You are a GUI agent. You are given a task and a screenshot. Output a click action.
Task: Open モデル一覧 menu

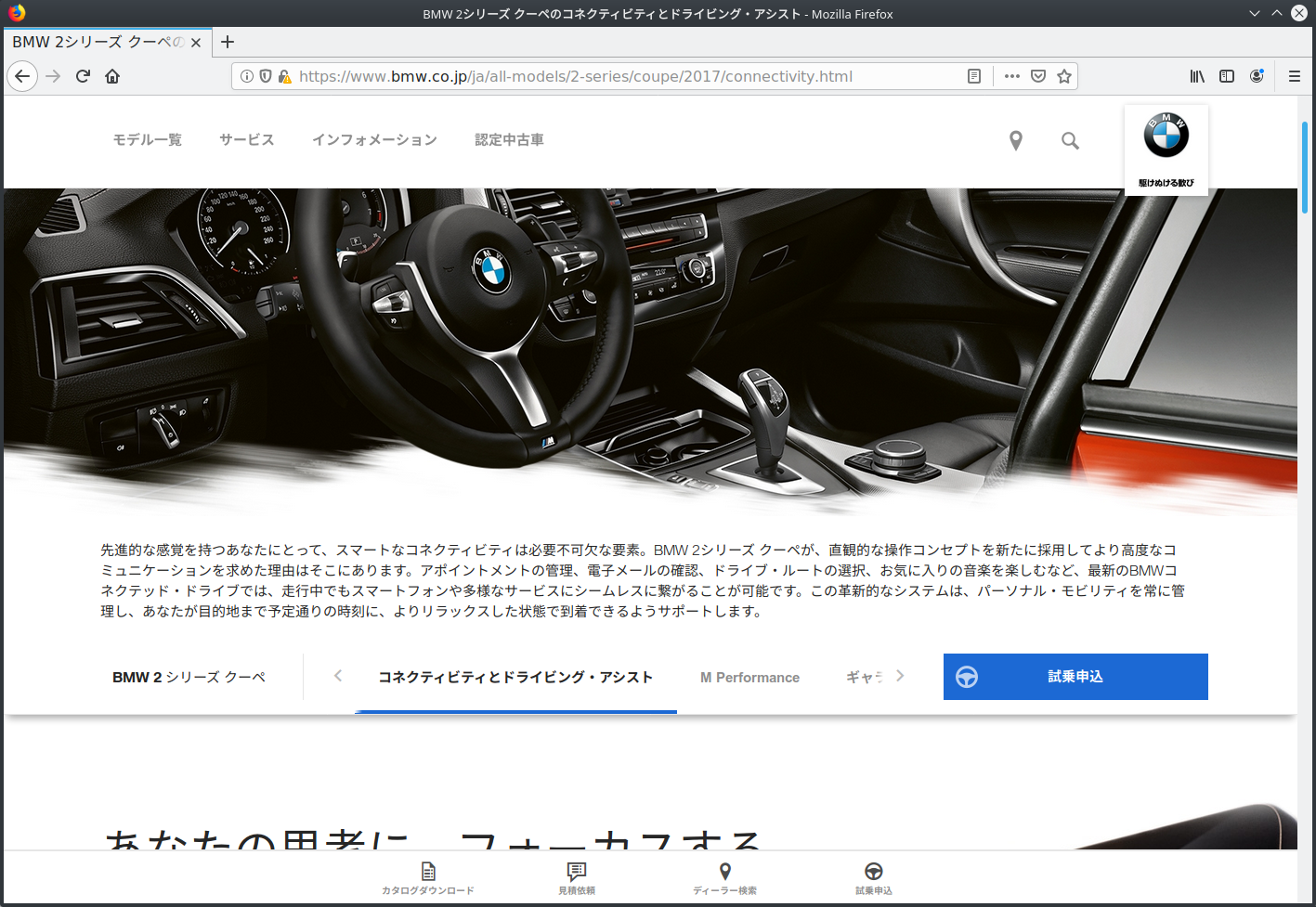pos(148,139)
